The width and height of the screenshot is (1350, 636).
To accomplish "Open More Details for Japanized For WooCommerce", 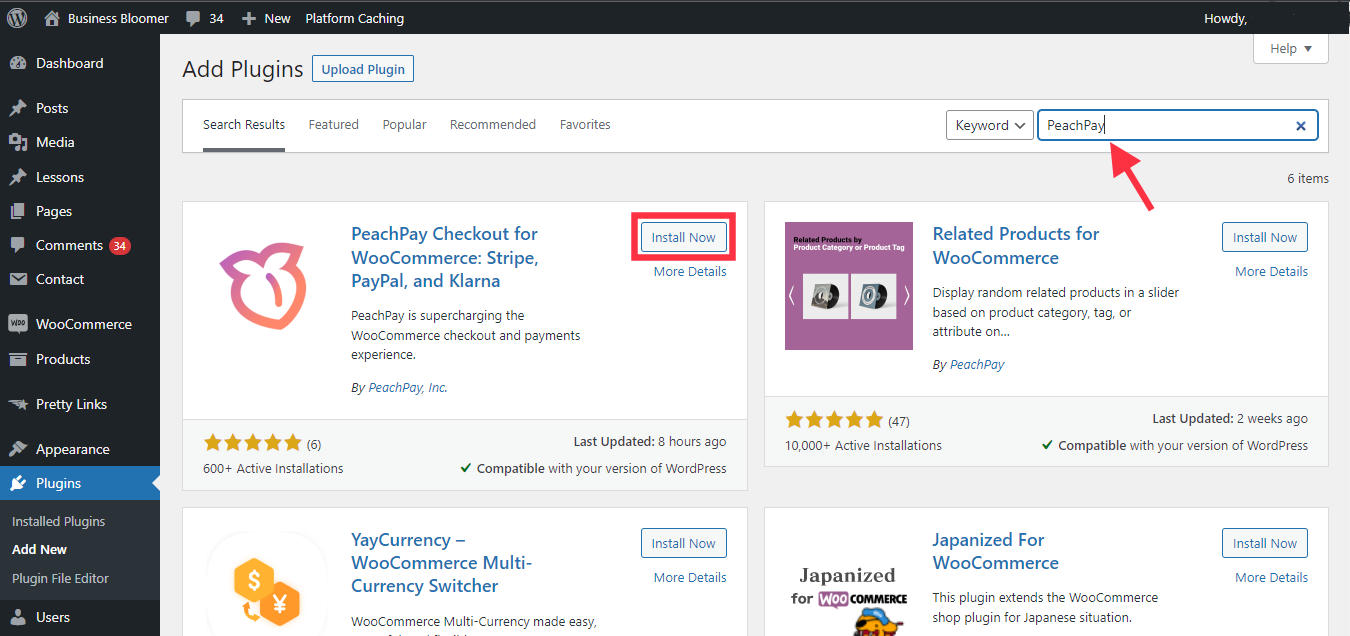I will pyautogui.click(x=1271, y=578).
